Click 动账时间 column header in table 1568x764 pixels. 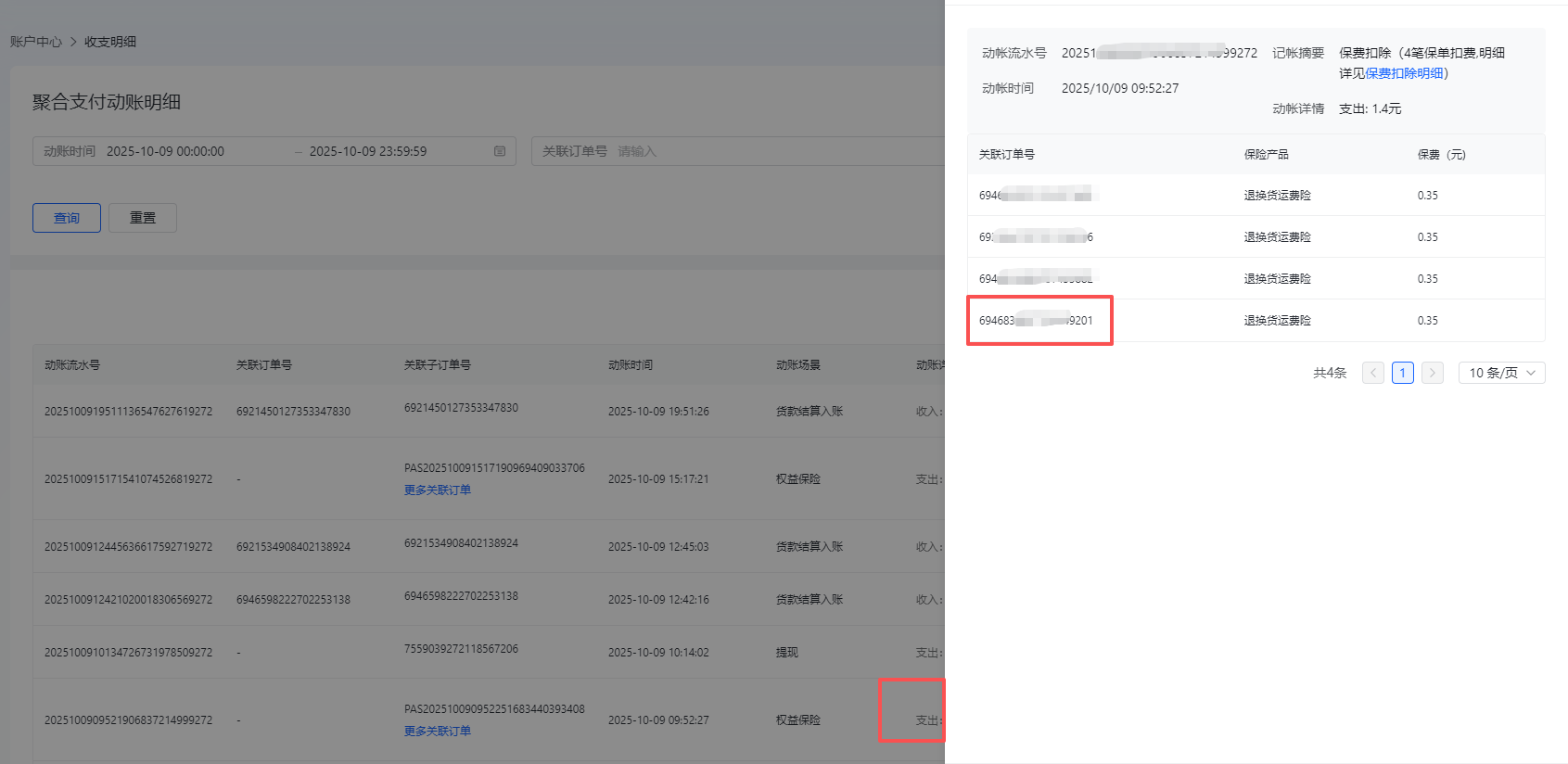point(631,364)
